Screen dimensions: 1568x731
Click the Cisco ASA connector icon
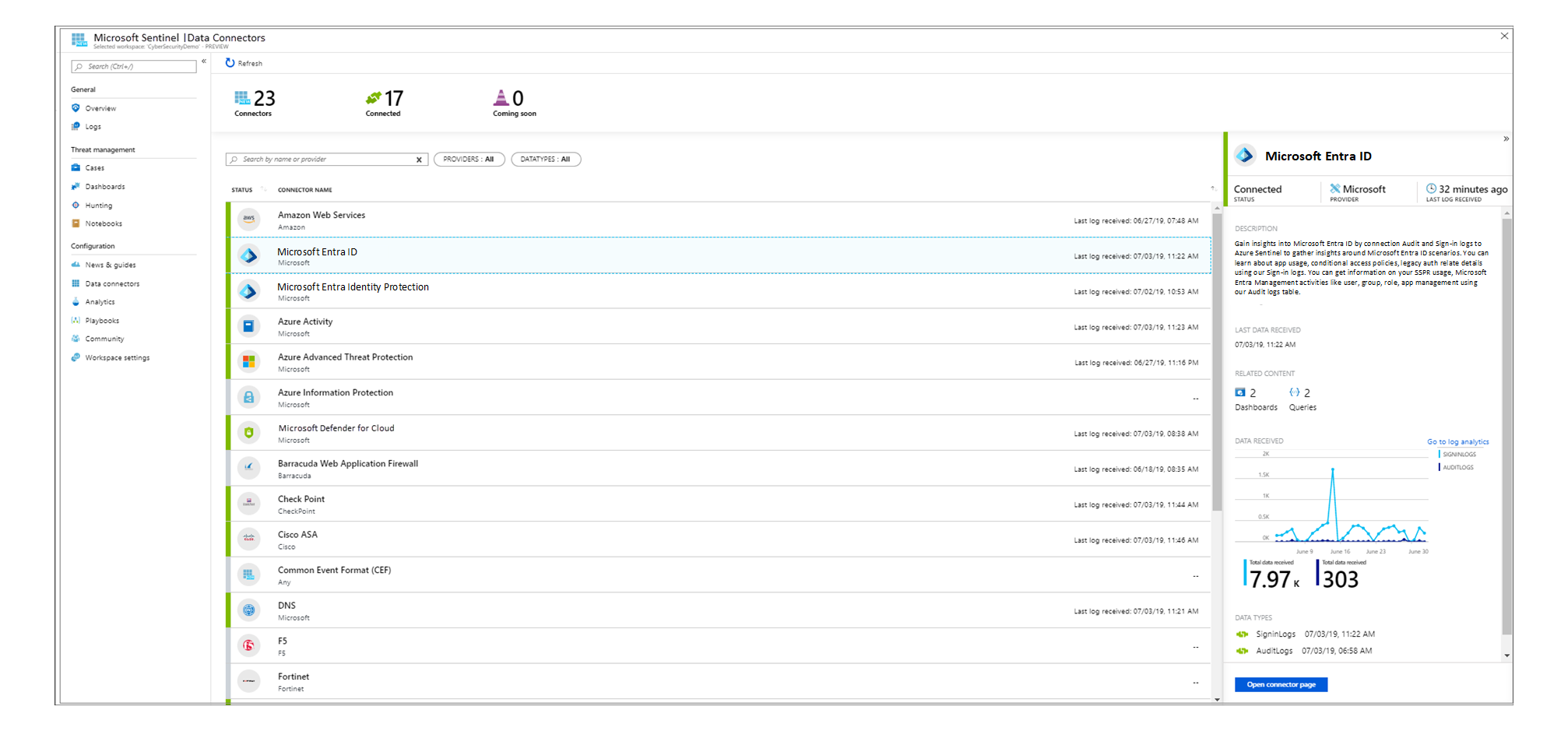[248, 539]
